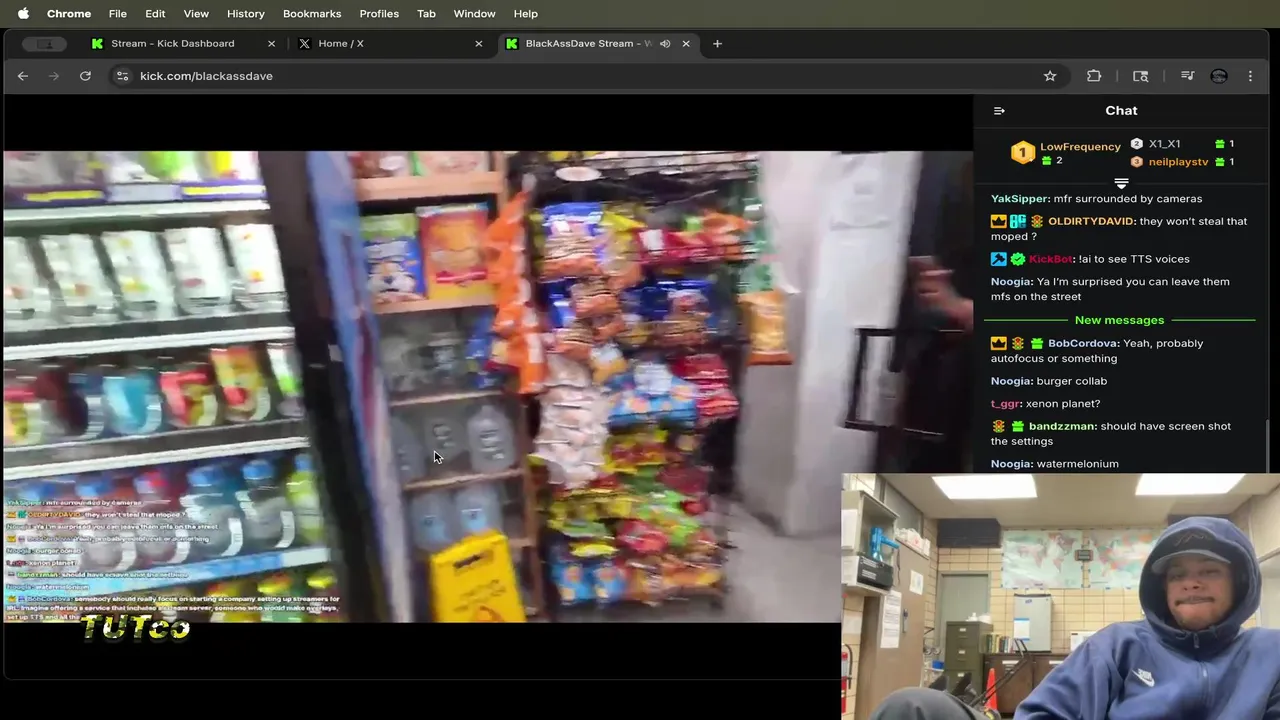Click the gift icon under LowFrequency
Viewport: 1280px width, 720px height.
(x=1047, y=161)
